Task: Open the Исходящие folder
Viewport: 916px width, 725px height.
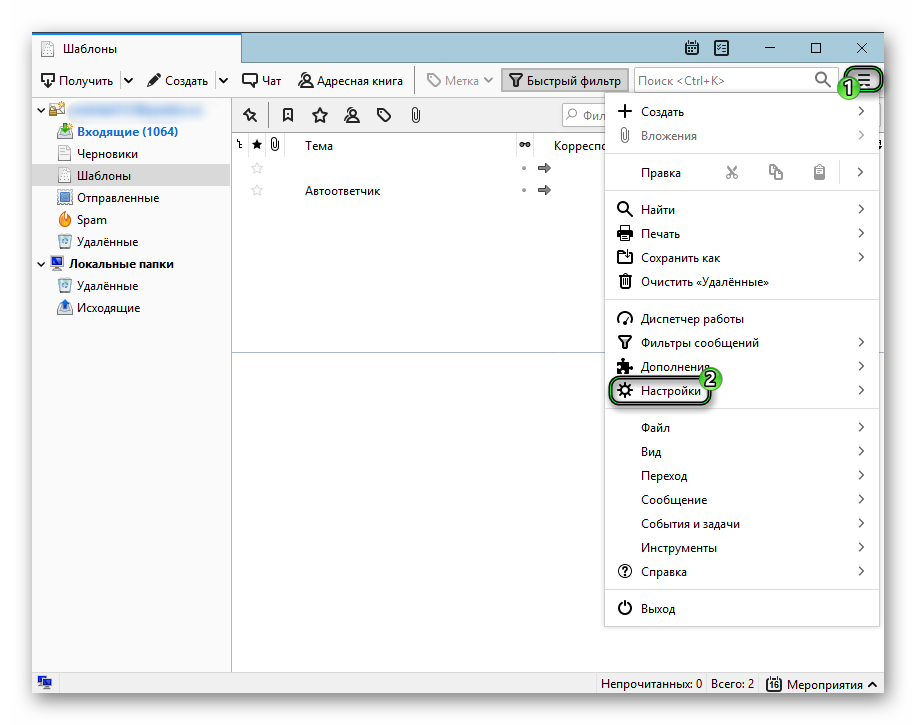Action: [109, 308]
